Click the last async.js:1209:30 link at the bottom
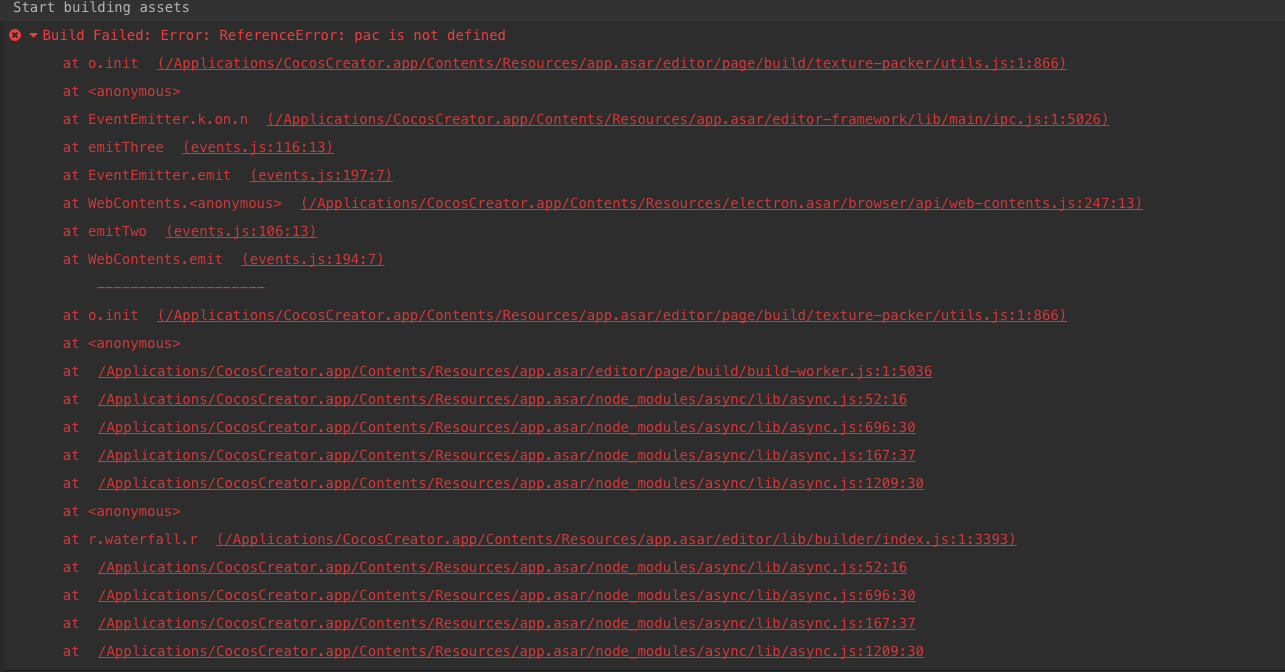Viewport: 1285px width, 672px height. [x=510, y=651]
